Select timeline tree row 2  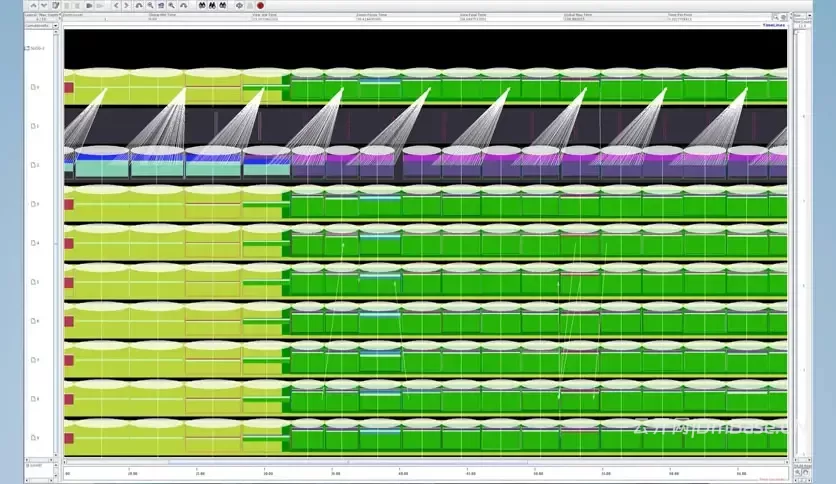point(35,165)
